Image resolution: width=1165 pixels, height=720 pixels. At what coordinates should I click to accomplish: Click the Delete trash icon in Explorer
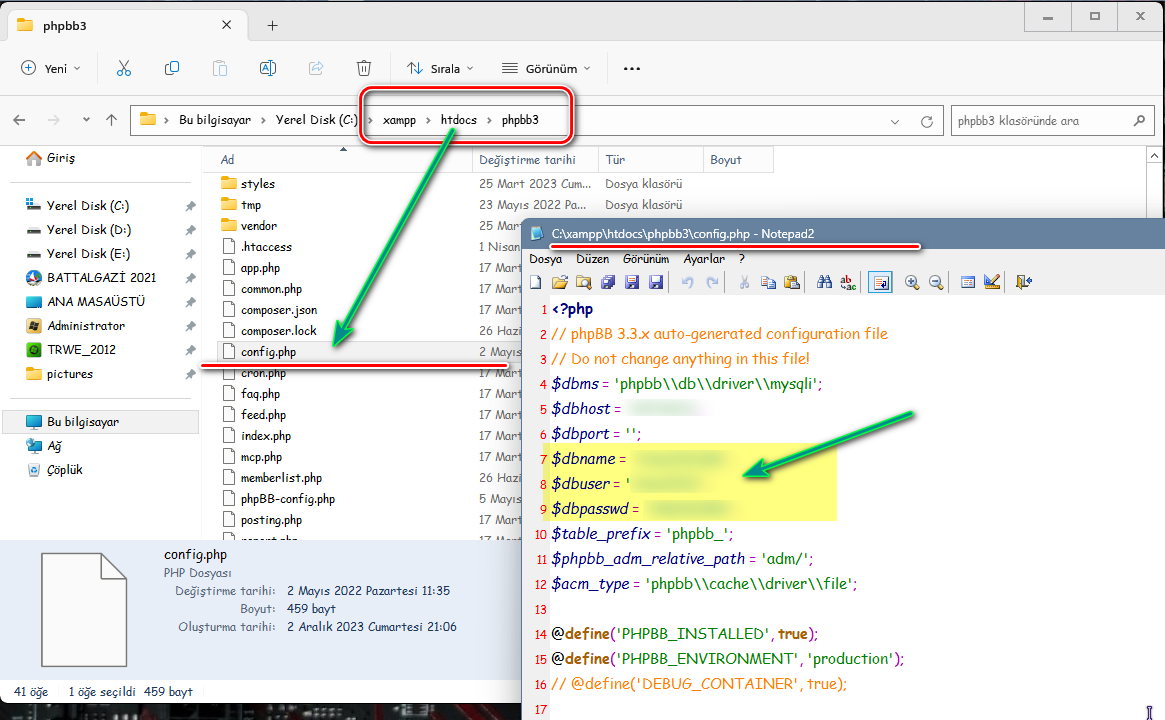pyautogui.click(x=363, y=68)
